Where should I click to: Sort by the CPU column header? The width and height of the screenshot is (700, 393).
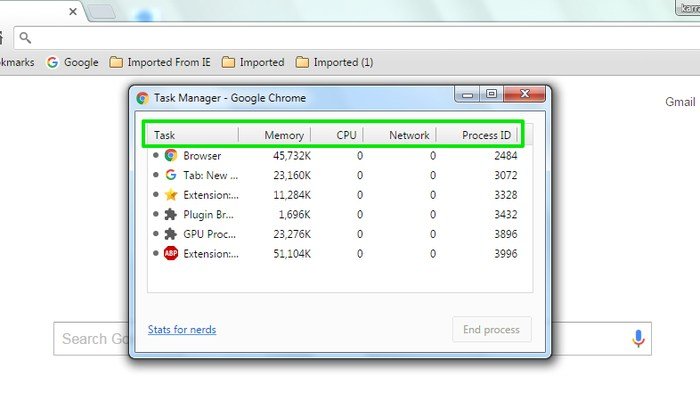(337, 135)
